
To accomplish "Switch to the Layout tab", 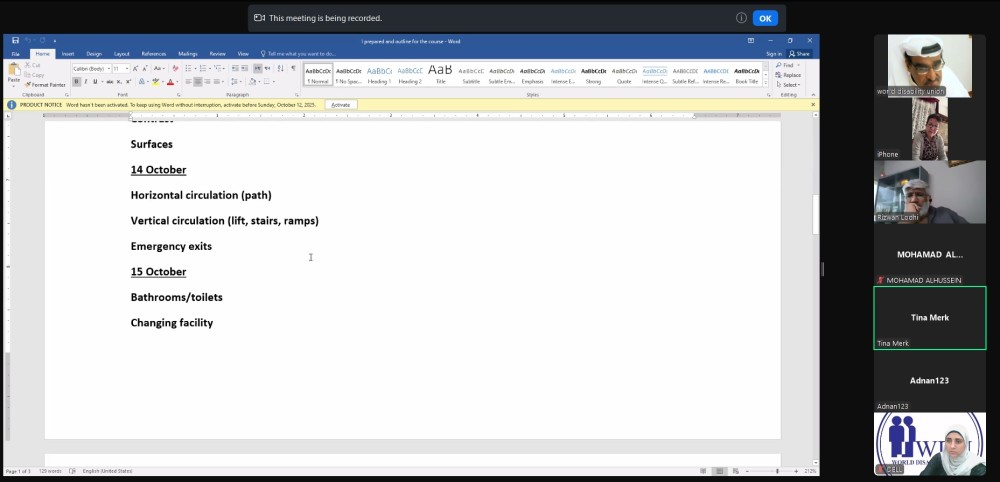I will tap(122, 54).
